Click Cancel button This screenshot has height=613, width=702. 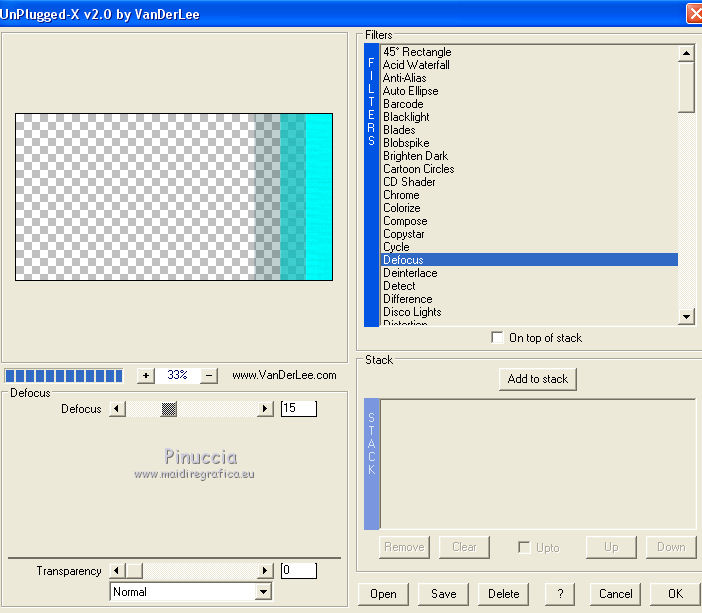pyautogui.click(x=616, y=594)
